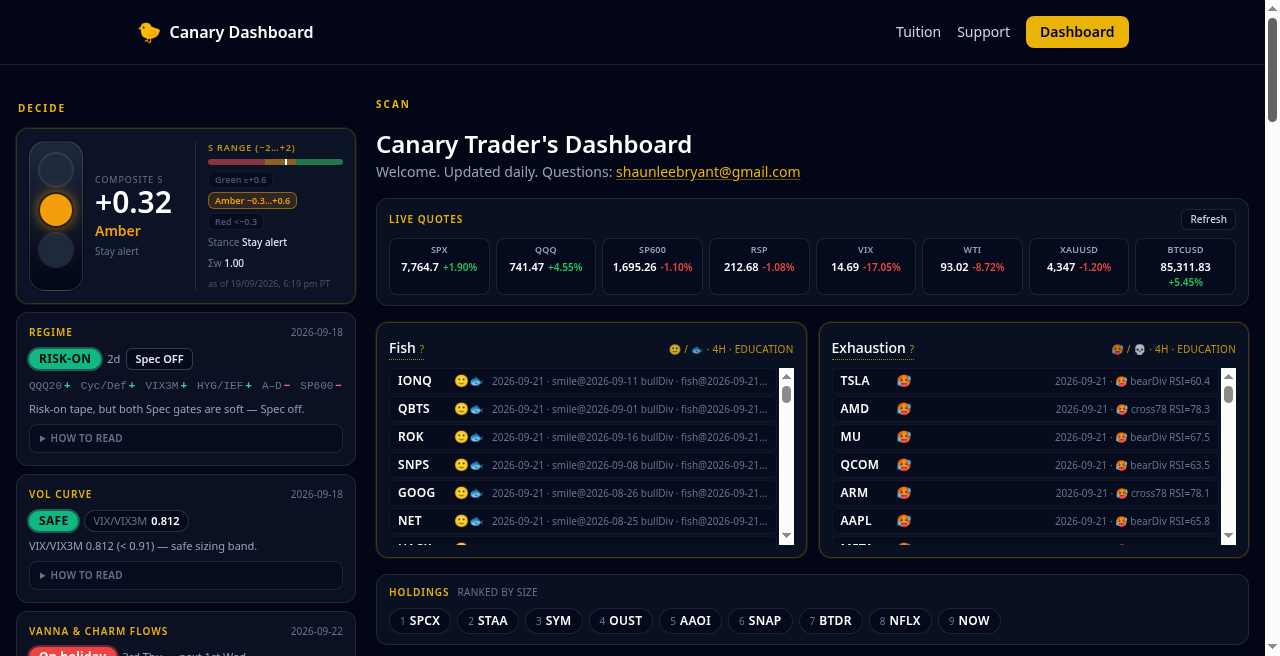Image resolution: width=1280 pixels, height=656 pixels.
Task: Select the Green ≥+0.6 range chip
Action: click(241, 180)
